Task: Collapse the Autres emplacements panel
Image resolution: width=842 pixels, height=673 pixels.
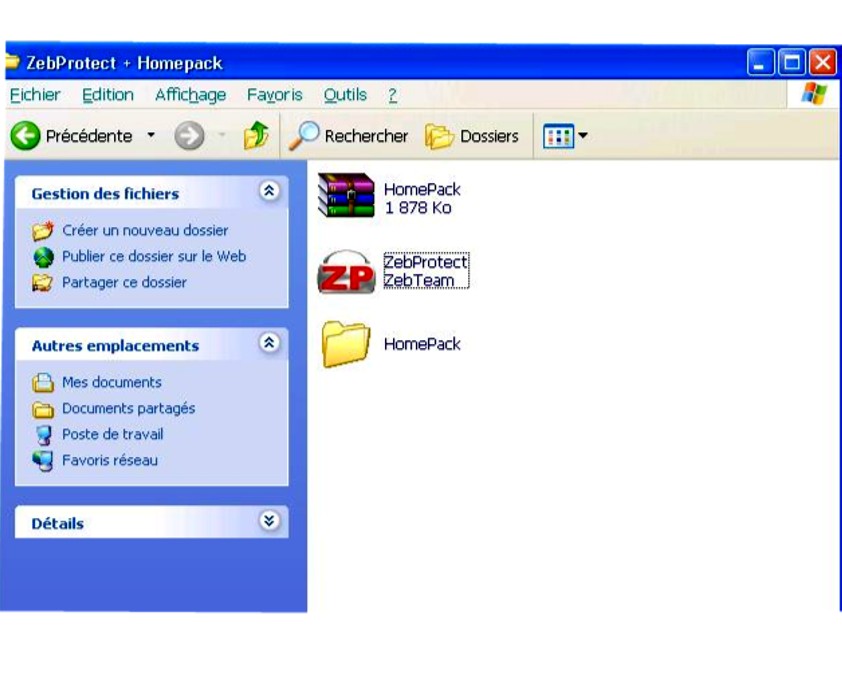Action: tap(269, 343)
